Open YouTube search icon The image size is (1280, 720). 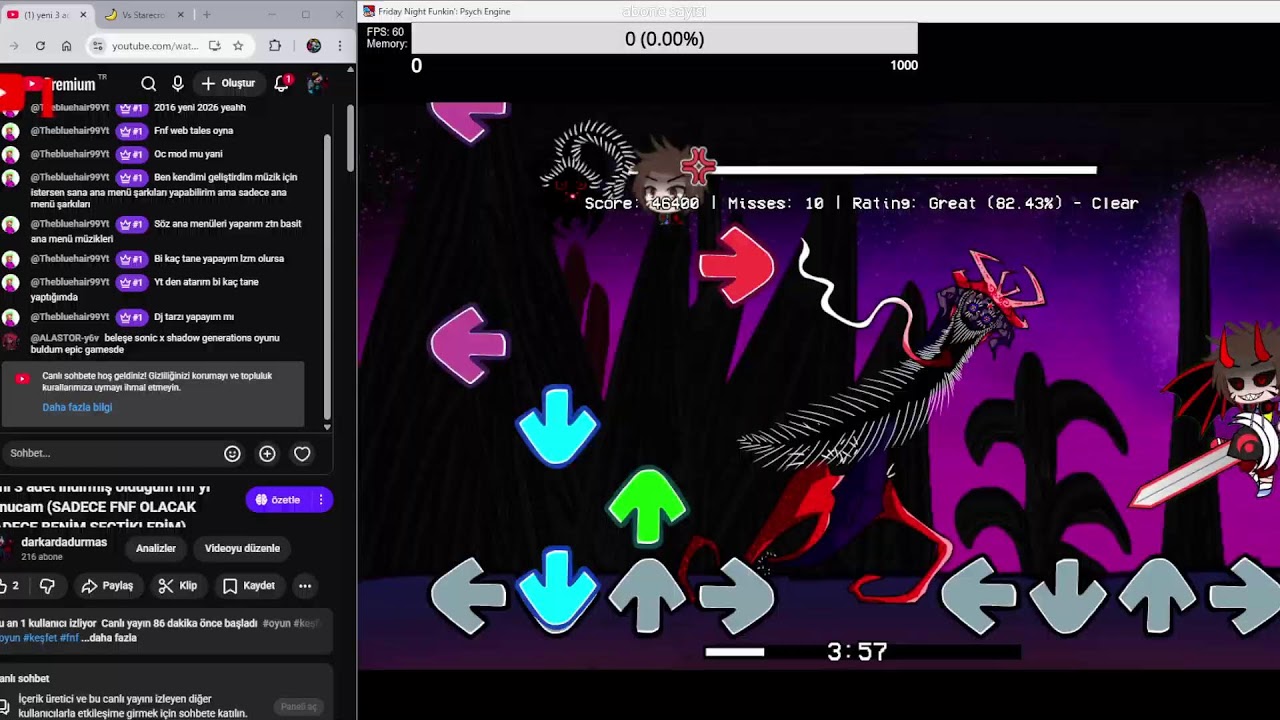pyautogui.click(x=148, y=84)
